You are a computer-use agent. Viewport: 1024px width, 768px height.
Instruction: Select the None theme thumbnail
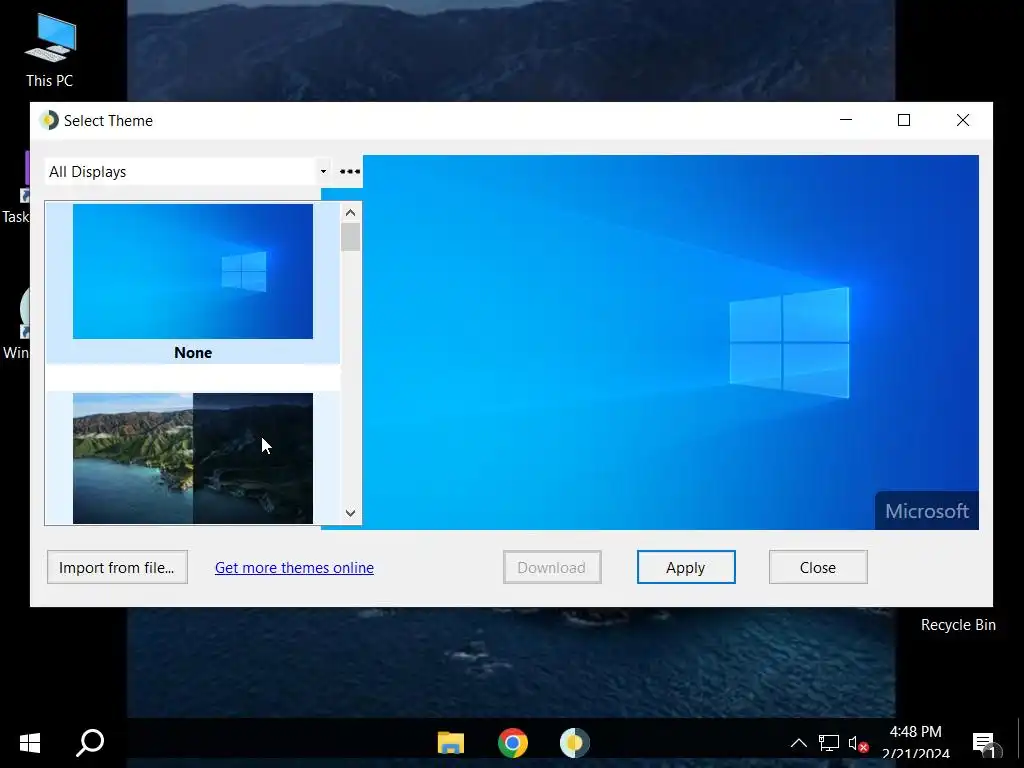(x=193, y=271)
